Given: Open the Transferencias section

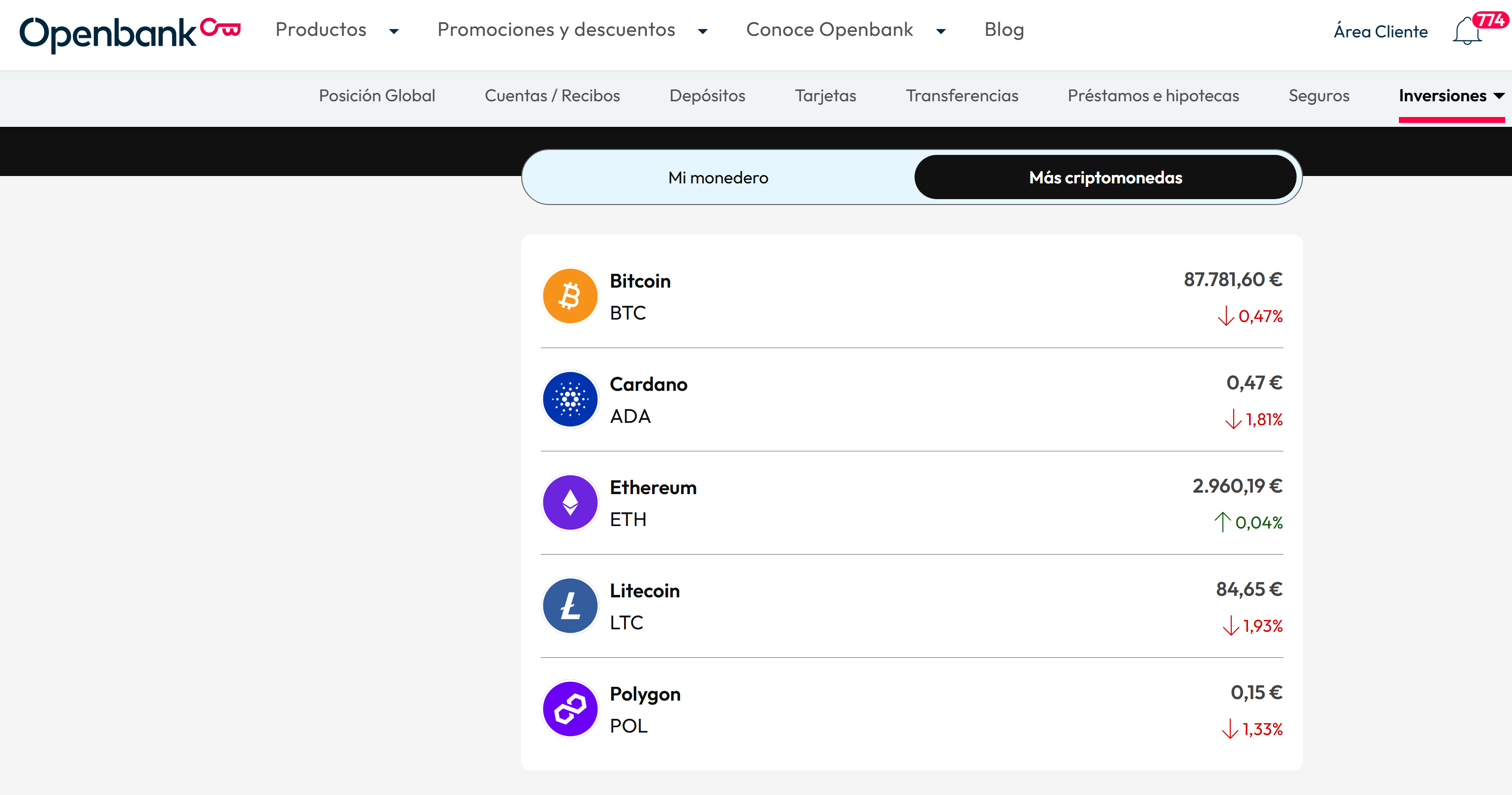Looking at the screenshot, I should pyautogui.click(x=961, y=96).
